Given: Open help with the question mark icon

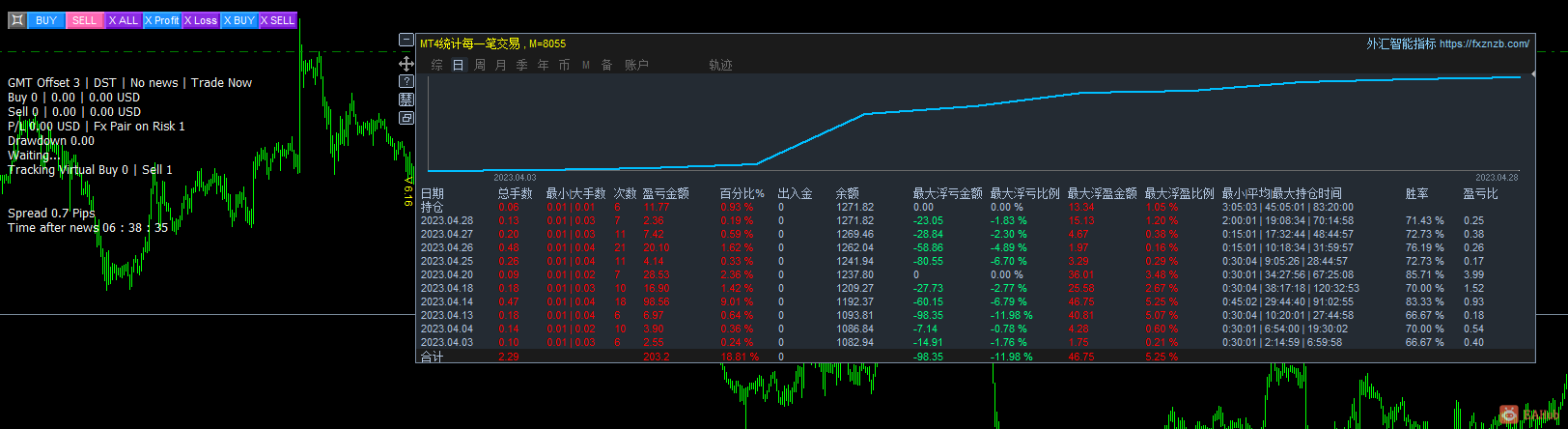Looking at the screenshot, I should pos(406,81).
